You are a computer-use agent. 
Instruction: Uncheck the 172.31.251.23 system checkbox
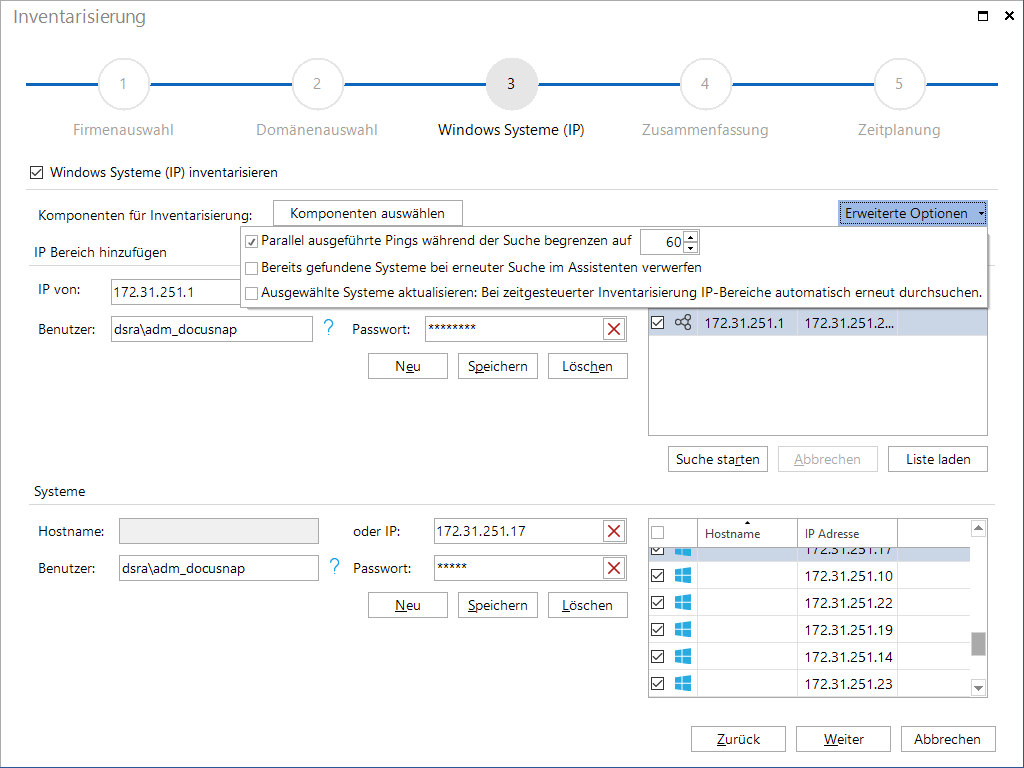(658, 683)
